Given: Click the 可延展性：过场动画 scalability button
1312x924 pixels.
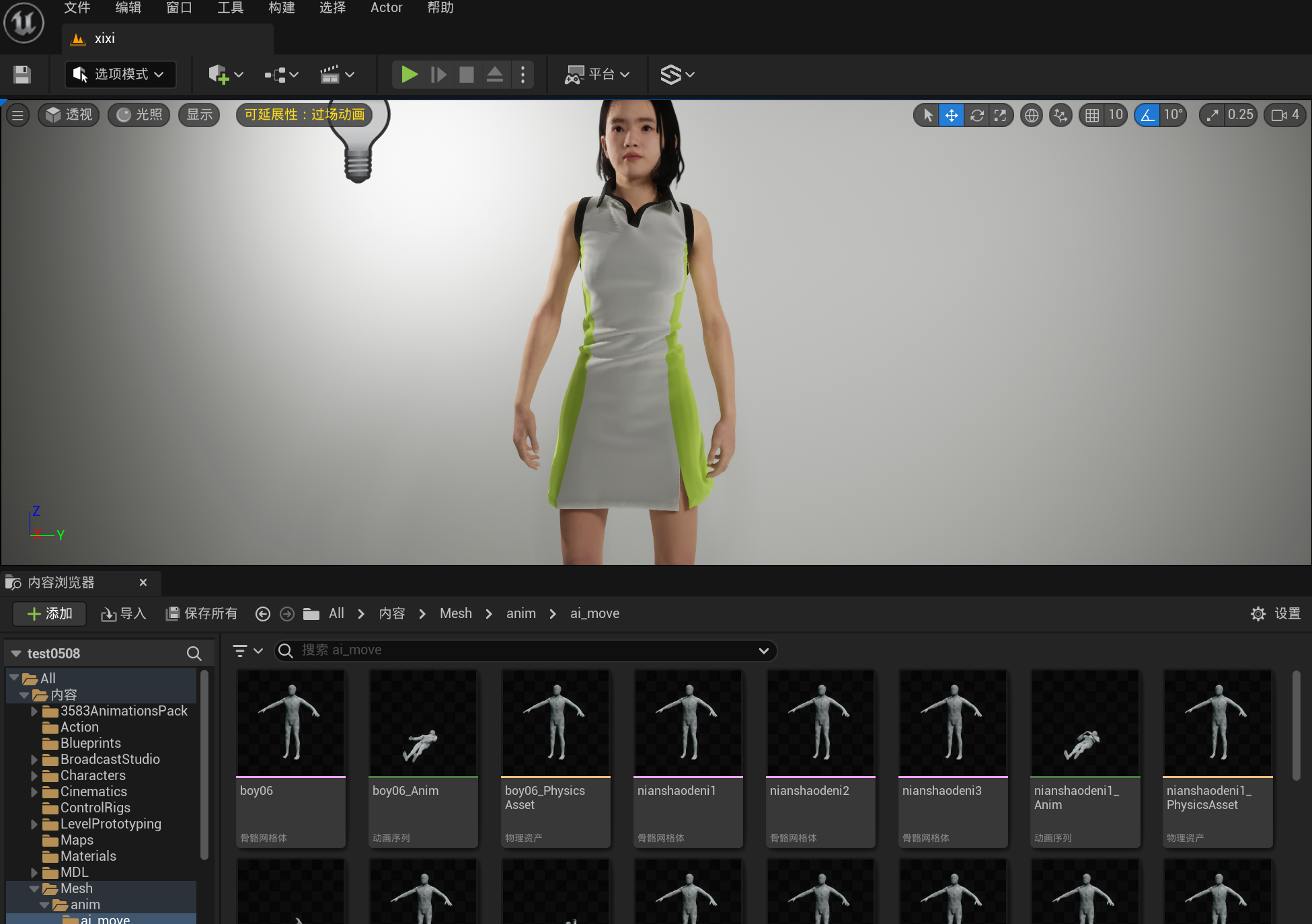Looking at the screenshot, I should [x=304, y=115].
